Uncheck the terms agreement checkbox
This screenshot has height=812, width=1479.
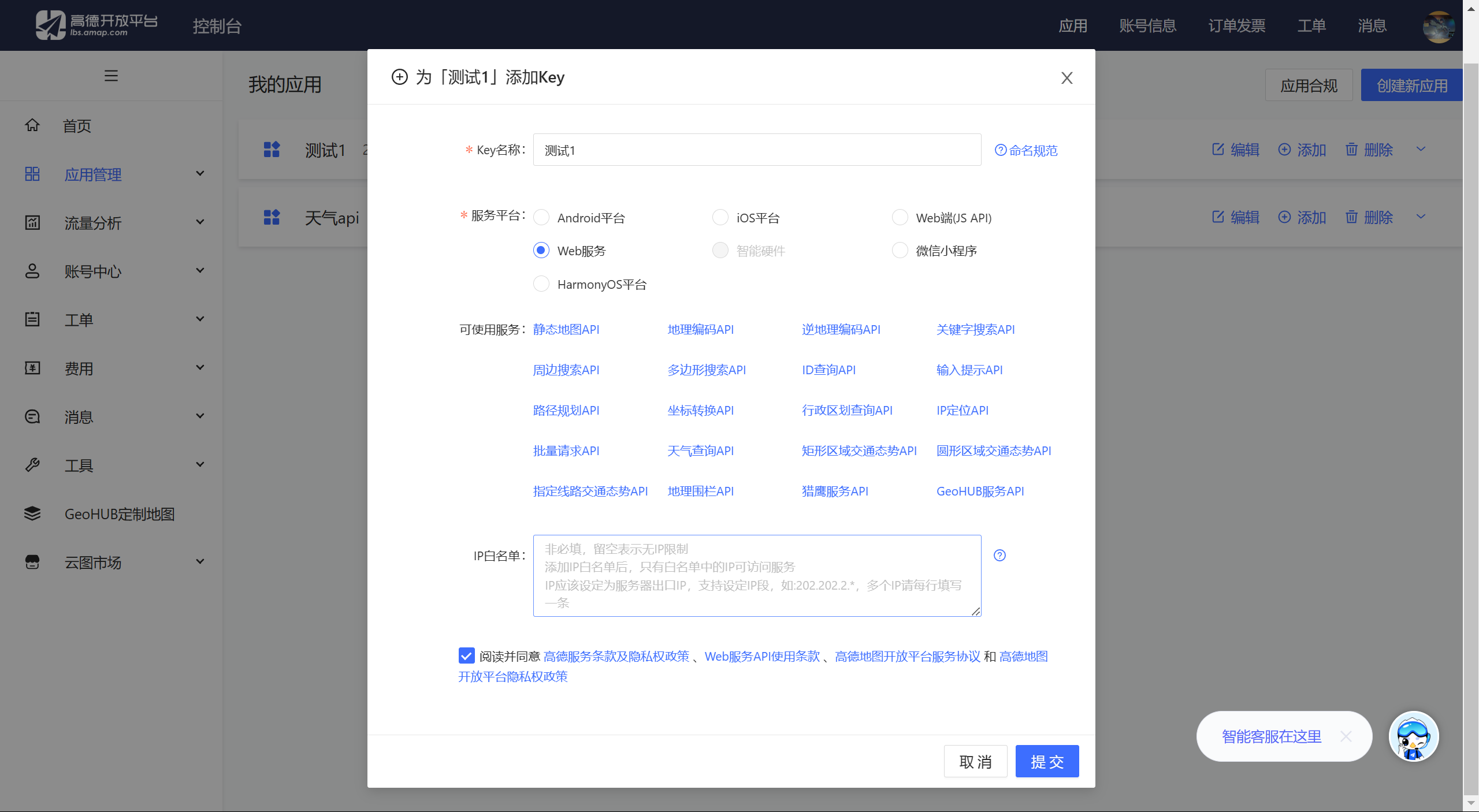[466, 655]
